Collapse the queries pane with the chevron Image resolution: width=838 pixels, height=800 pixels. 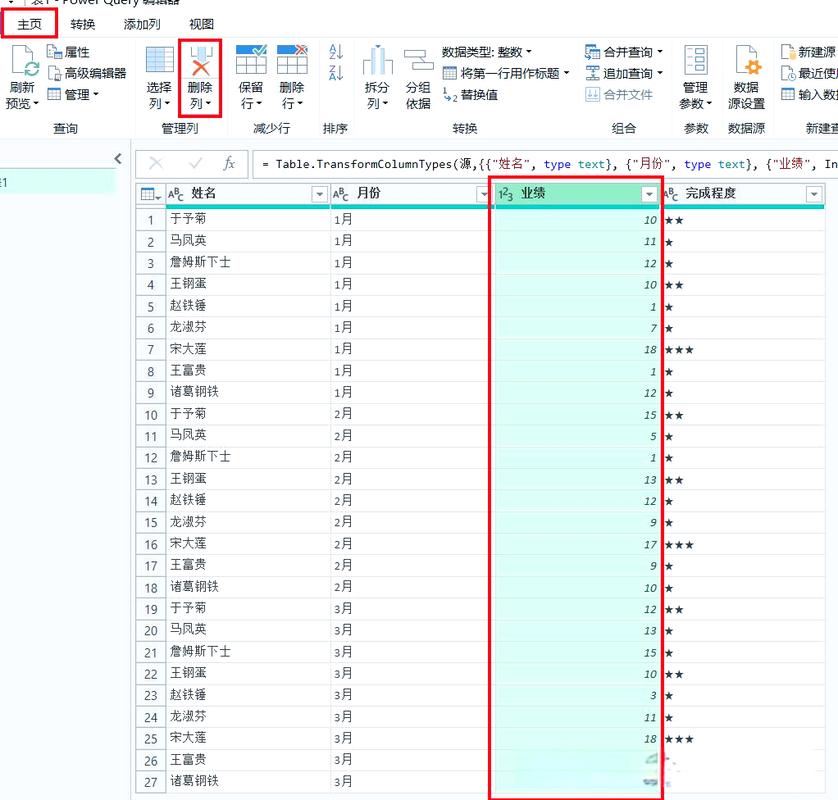pyautogui.click(x=118, y=159)
